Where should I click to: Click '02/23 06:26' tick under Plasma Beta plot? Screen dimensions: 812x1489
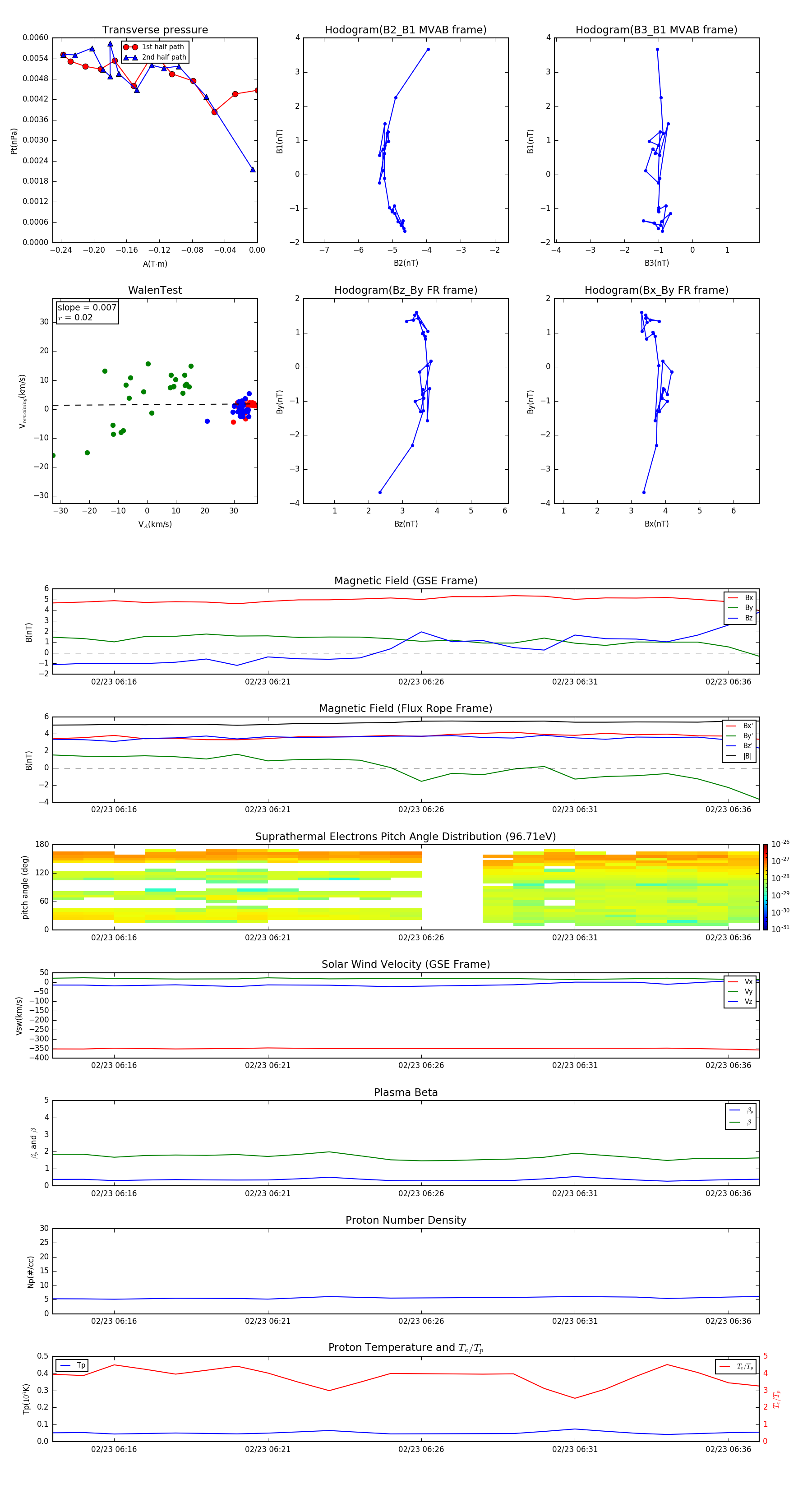[421, 1193]
